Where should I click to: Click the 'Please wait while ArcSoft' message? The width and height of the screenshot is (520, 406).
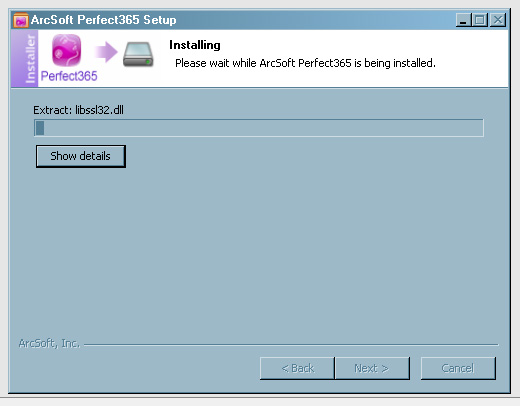click(x=305, y=63)
